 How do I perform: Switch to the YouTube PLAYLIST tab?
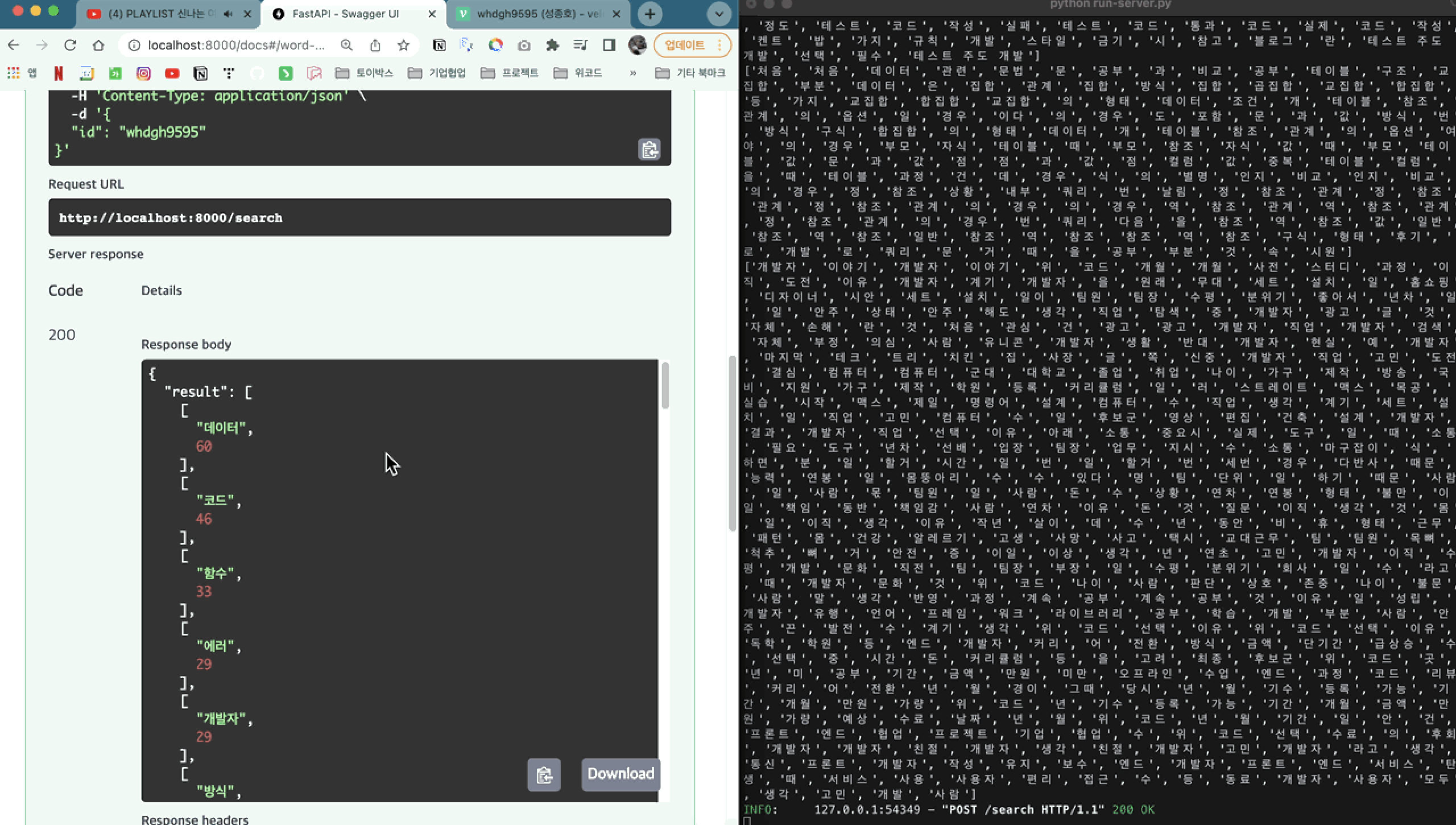tap(156, 14)
